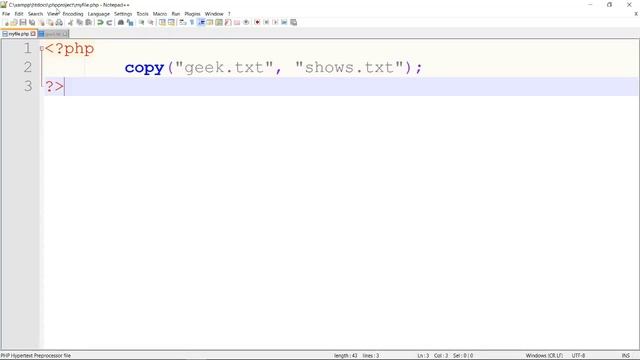Toggle show all characters icon
Screen dimensions: 640x360
pyautogui.click(x=192, y=22)
